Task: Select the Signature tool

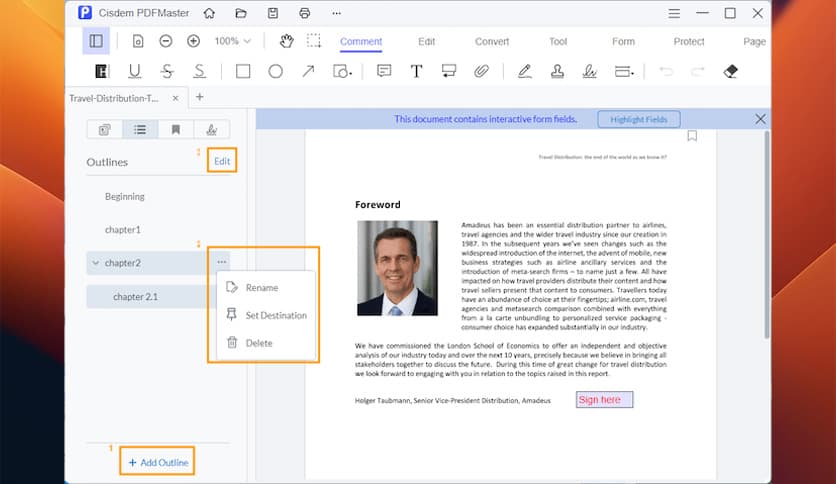Action: (590, 71)
